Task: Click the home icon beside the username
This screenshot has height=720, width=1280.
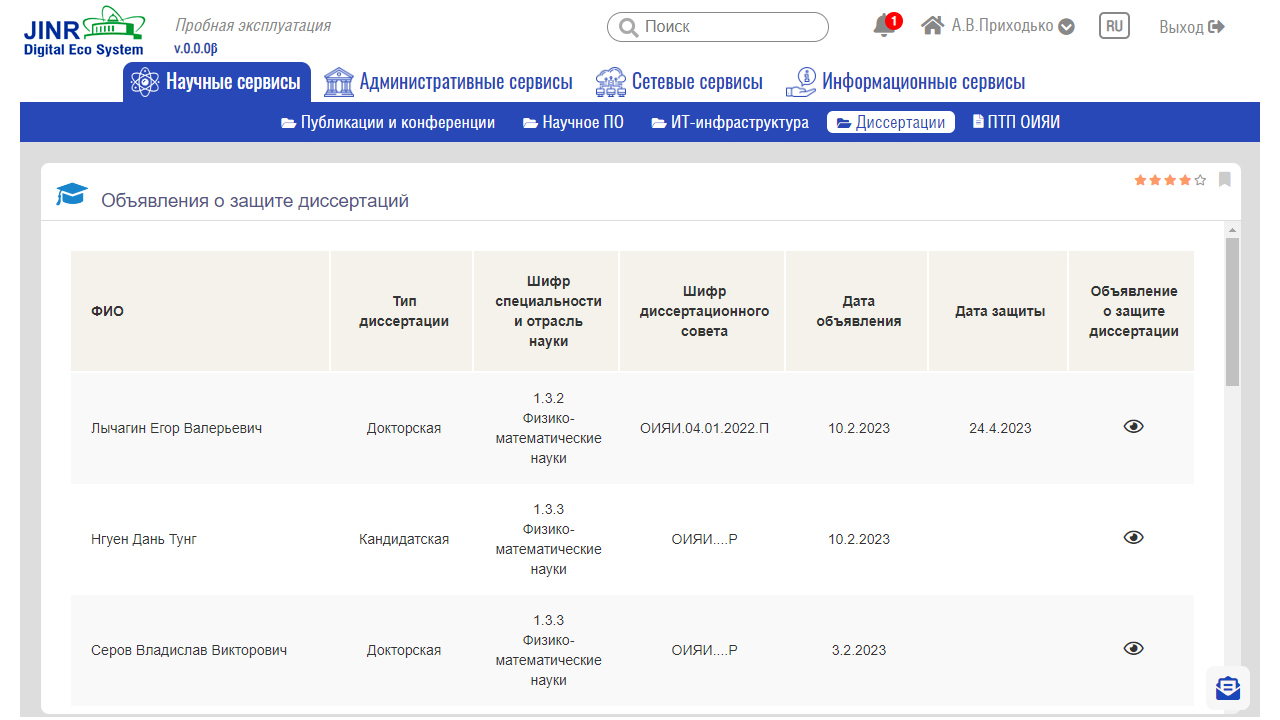Action: [x=933, y=26]
